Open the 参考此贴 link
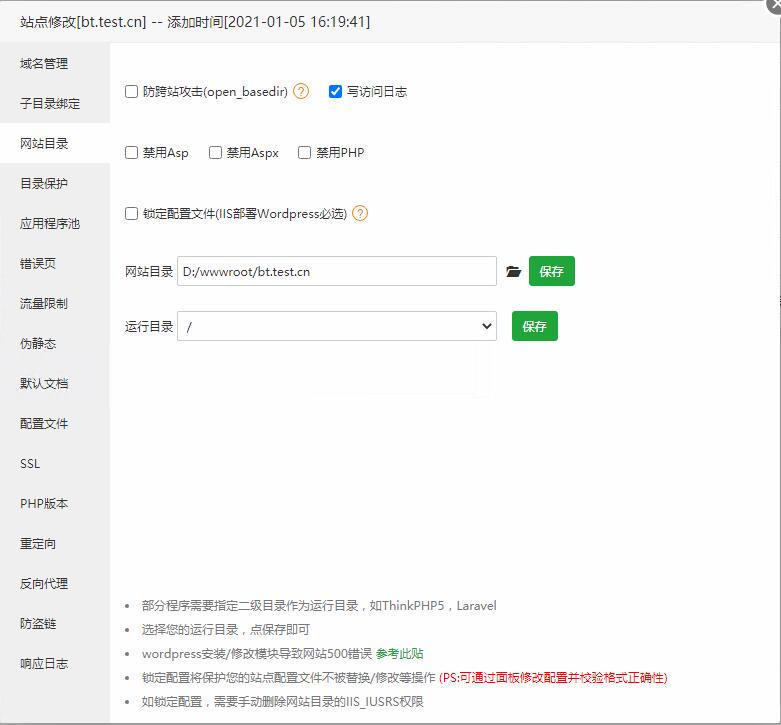This screenshot has width=781, height=725. point(399,653)
